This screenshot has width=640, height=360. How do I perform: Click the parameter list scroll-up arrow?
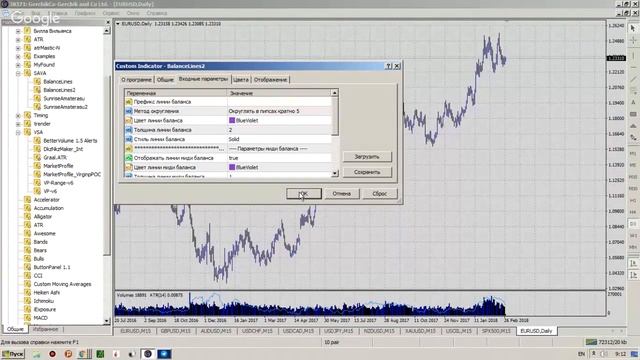click(x=335, y=93)
